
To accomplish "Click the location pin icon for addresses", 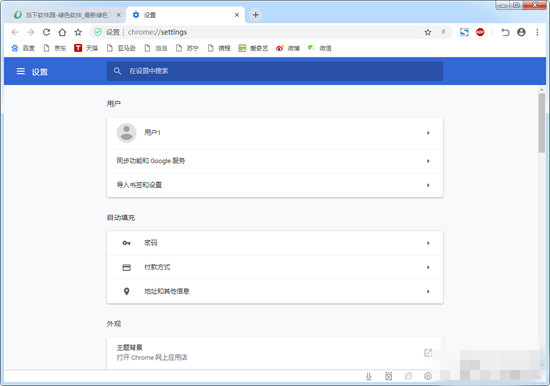I will click(126, 291).
